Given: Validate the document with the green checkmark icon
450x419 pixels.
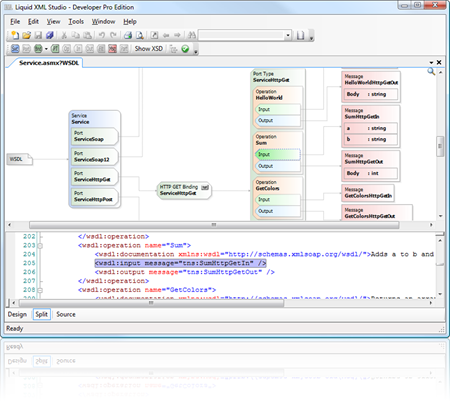Looking at the screenshot, I should 185,49.
